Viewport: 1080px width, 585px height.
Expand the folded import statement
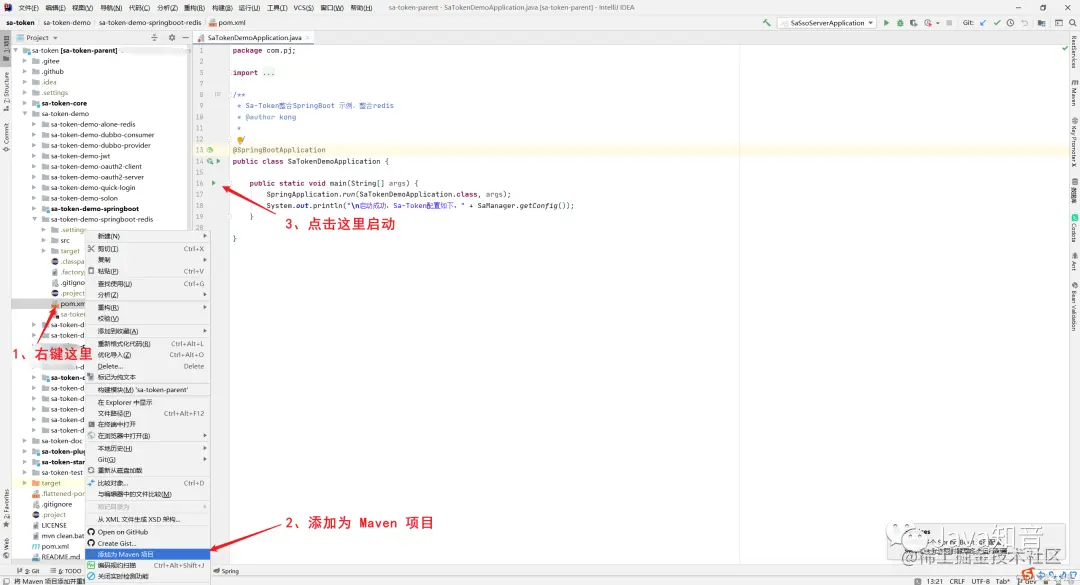point(268,72)
